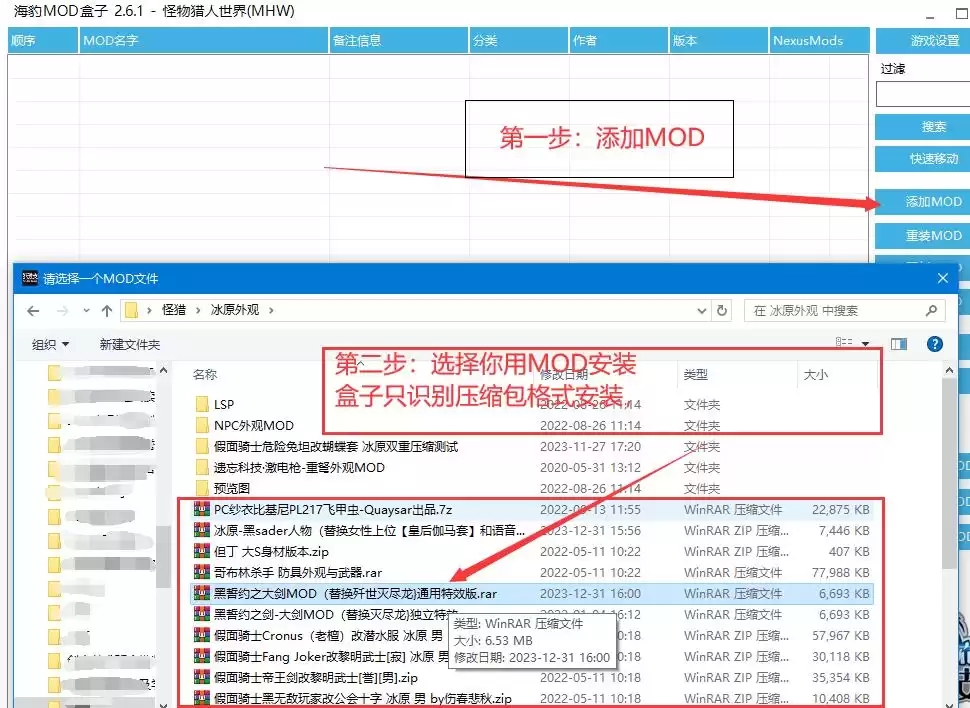The height and width of the screenshot is (708, 970).
Task: Sort files by 类型 column
Action: coord(696,374)
